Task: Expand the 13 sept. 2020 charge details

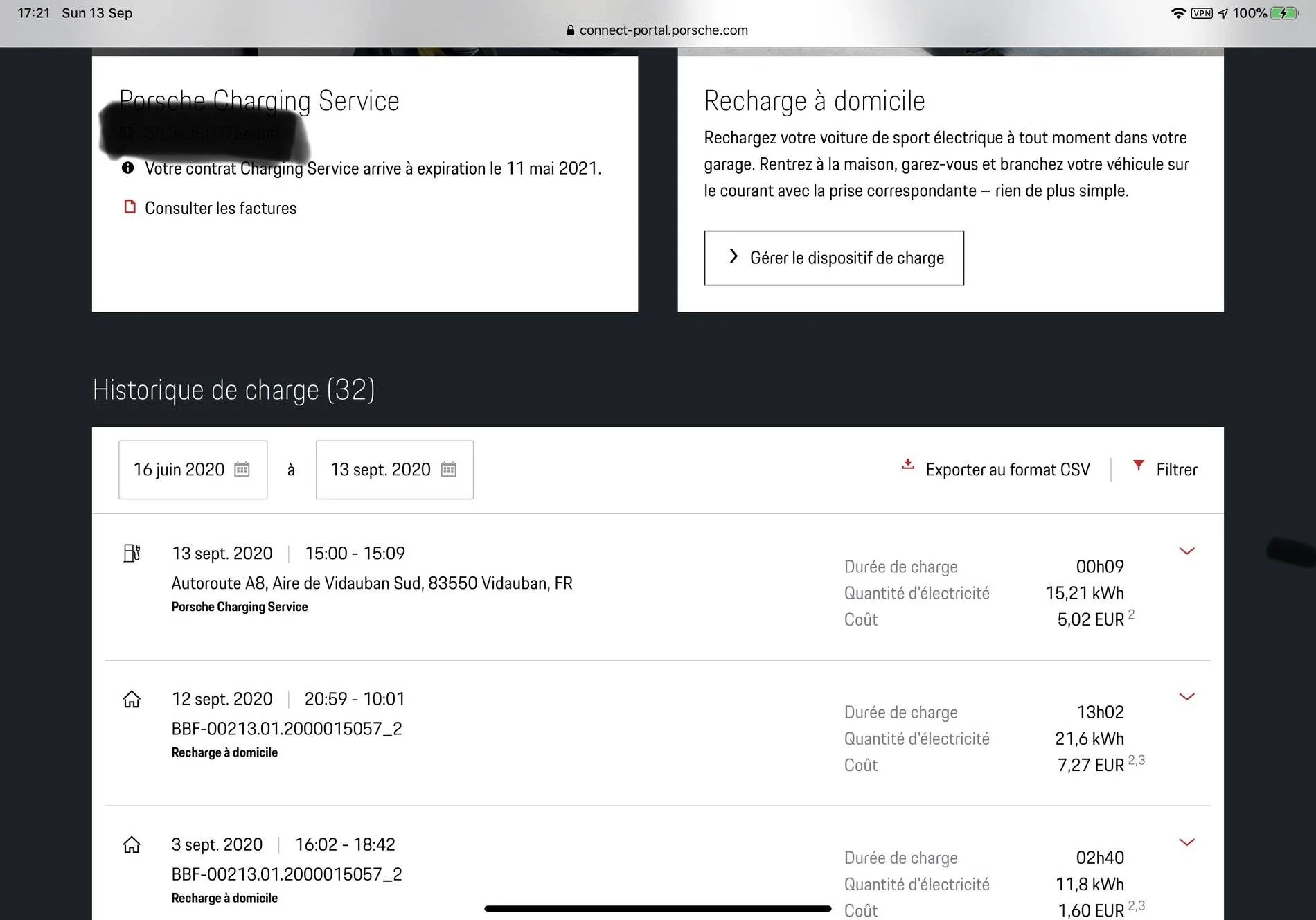Action: [x=1186, y=551]
